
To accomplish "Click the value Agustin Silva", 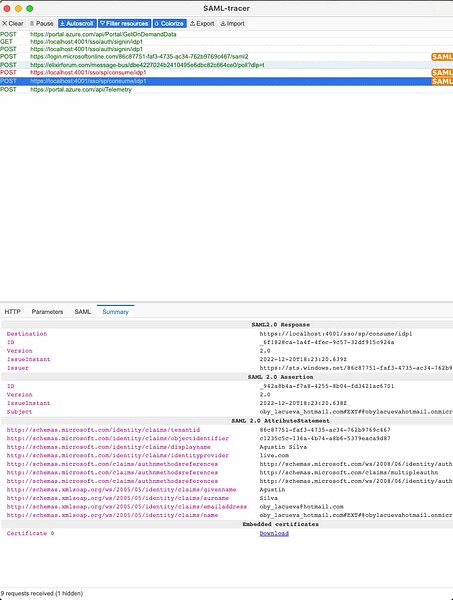I will coord(283,447).
